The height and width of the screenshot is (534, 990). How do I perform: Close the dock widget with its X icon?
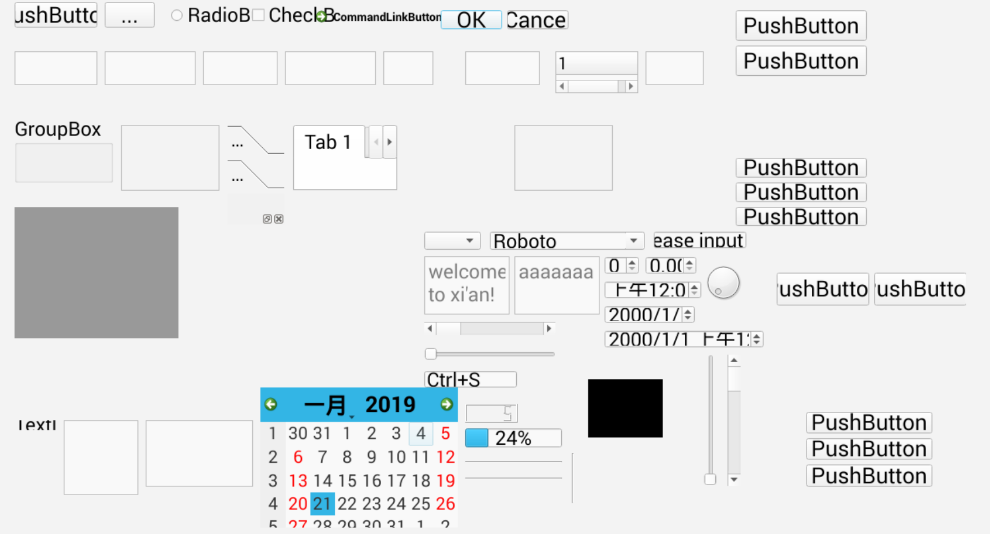[278, 219]
